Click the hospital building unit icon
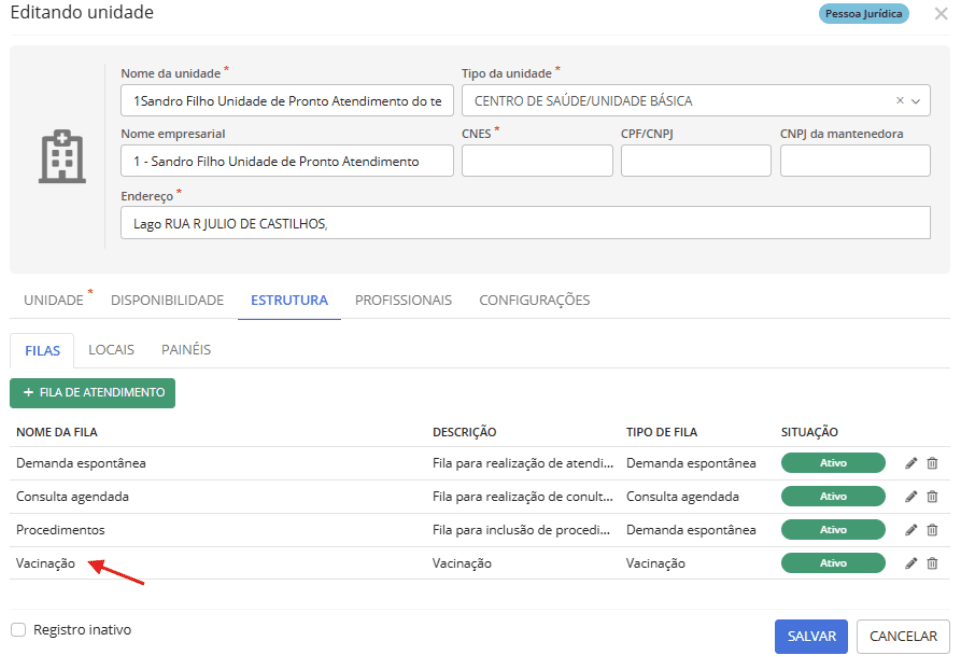This screenshot has height=657, width=958. 62,156
